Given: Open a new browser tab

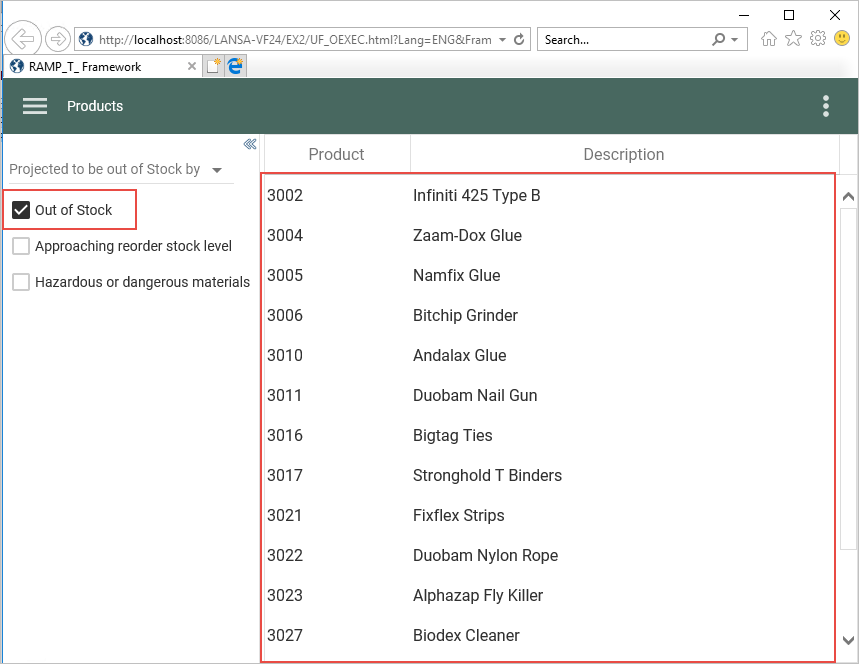Looking at the screenshot, I should click(x=213, y=67).
